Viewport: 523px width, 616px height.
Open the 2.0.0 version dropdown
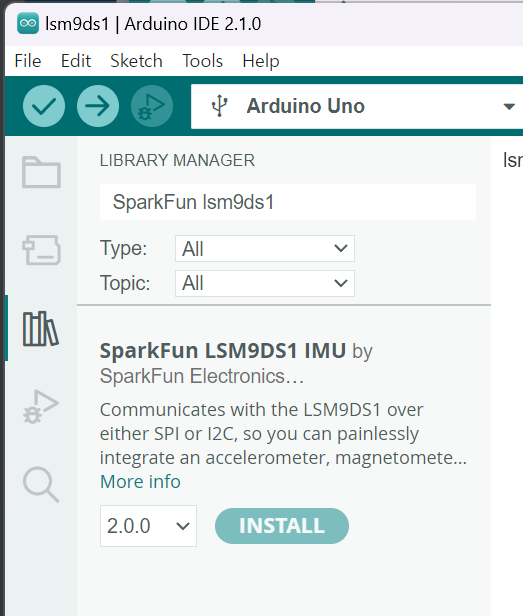click(x=148, y=526)
